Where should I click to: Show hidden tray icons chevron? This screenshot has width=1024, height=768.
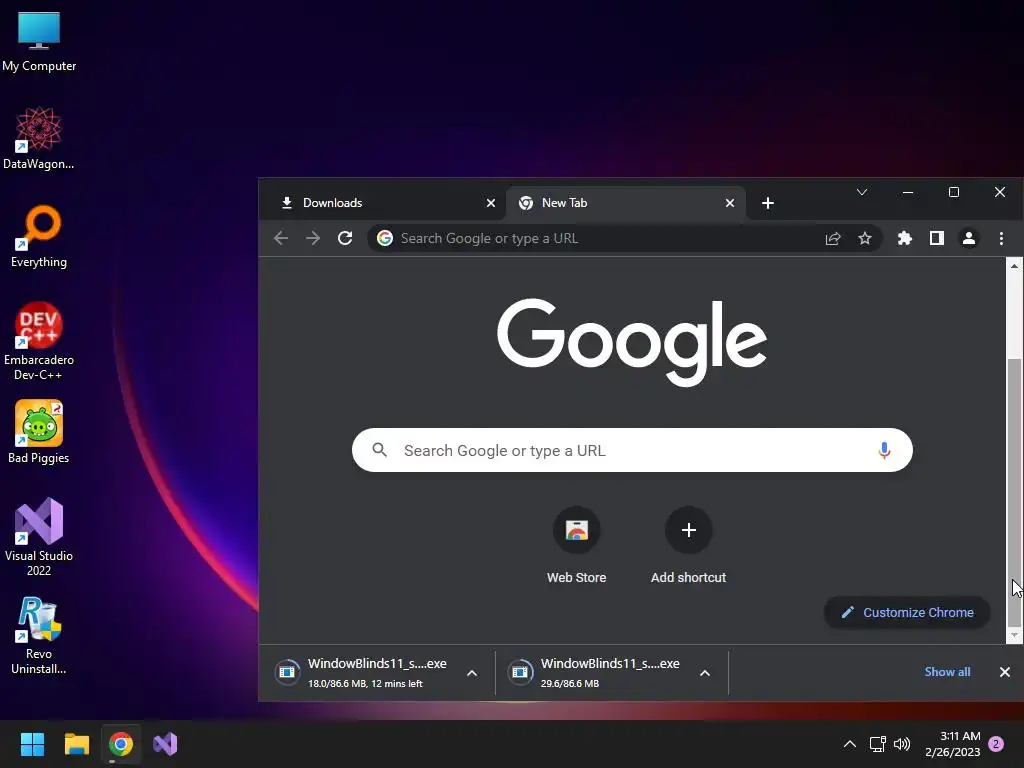[850, 744]
